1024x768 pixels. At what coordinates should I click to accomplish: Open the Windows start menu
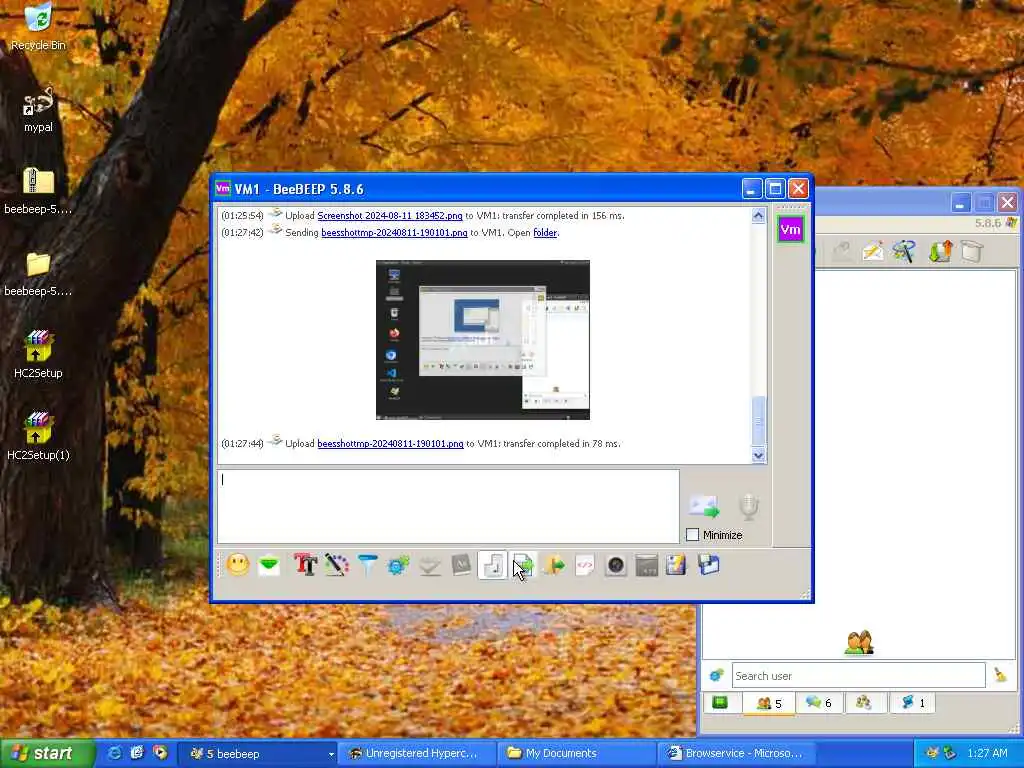point(47,753)
